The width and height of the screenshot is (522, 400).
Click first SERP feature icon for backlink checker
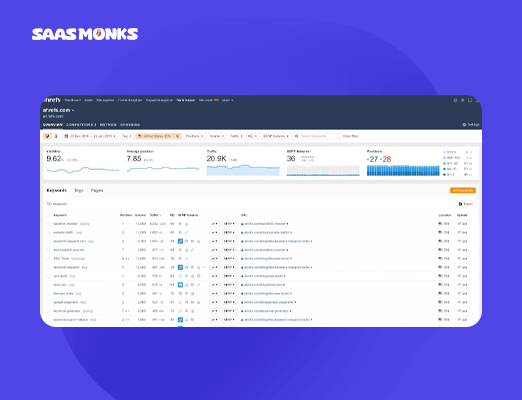click(180, 224)
